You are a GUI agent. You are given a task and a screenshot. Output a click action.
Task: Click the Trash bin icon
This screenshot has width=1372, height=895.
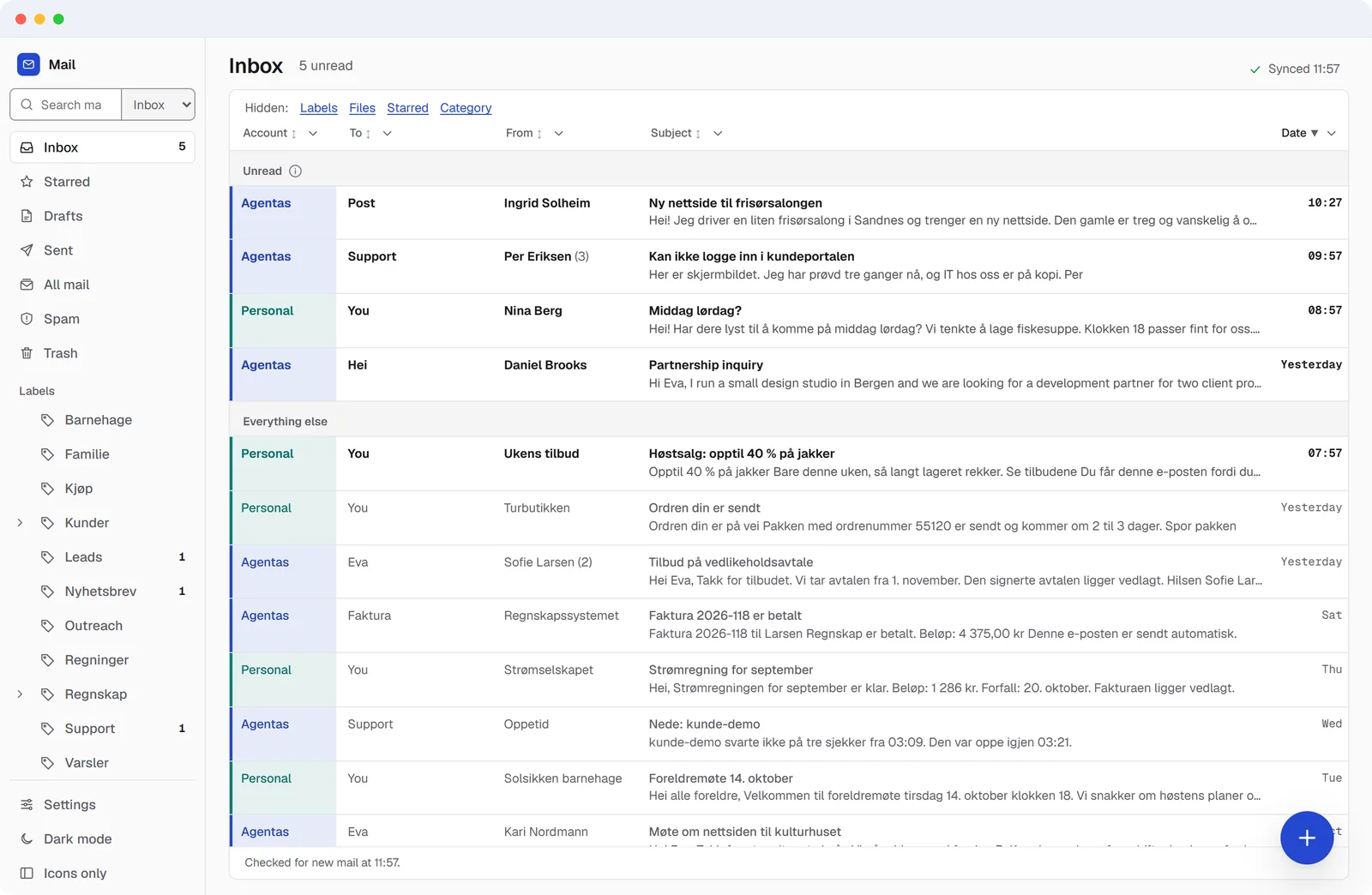click(27, 353)
